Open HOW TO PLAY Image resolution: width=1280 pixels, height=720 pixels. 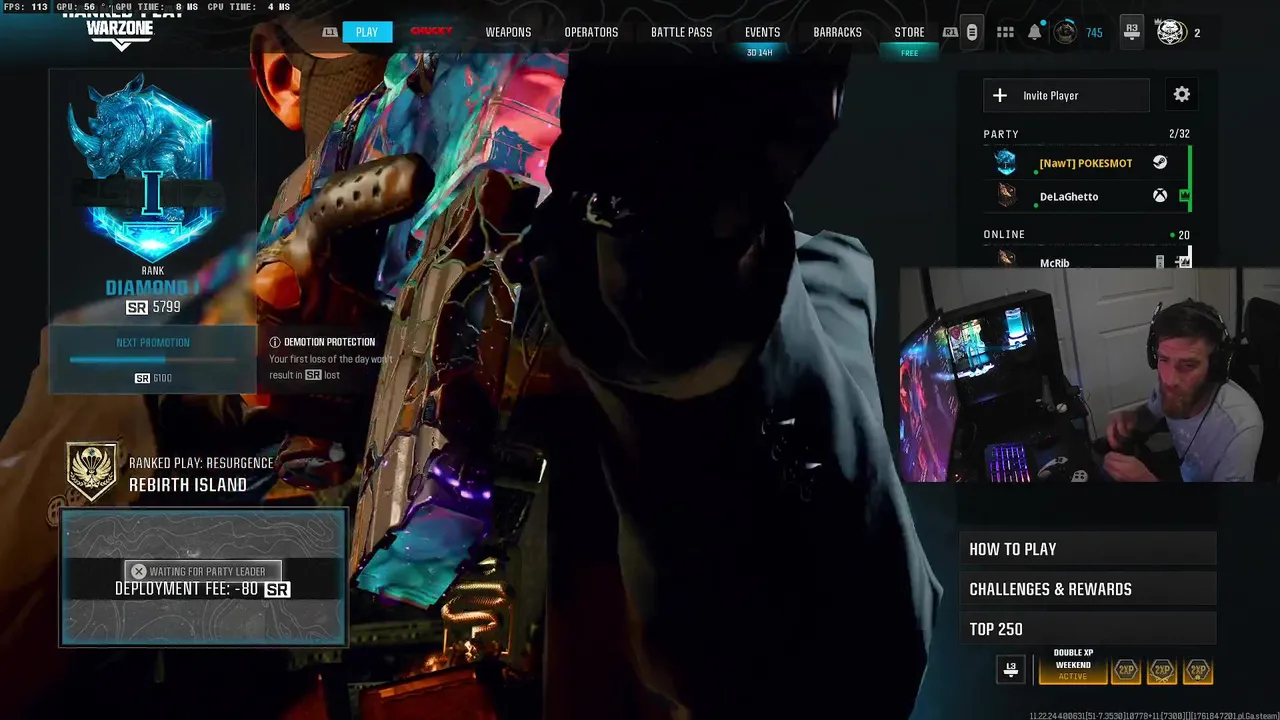point(1088,549)
